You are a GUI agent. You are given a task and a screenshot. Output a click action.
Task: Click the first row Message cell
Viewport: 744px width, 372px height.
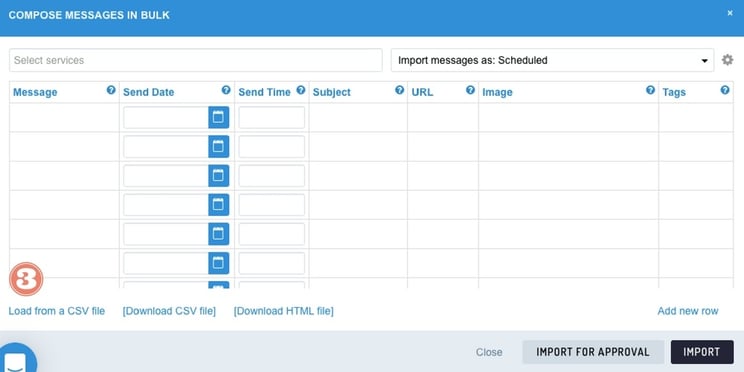point(64,117)
